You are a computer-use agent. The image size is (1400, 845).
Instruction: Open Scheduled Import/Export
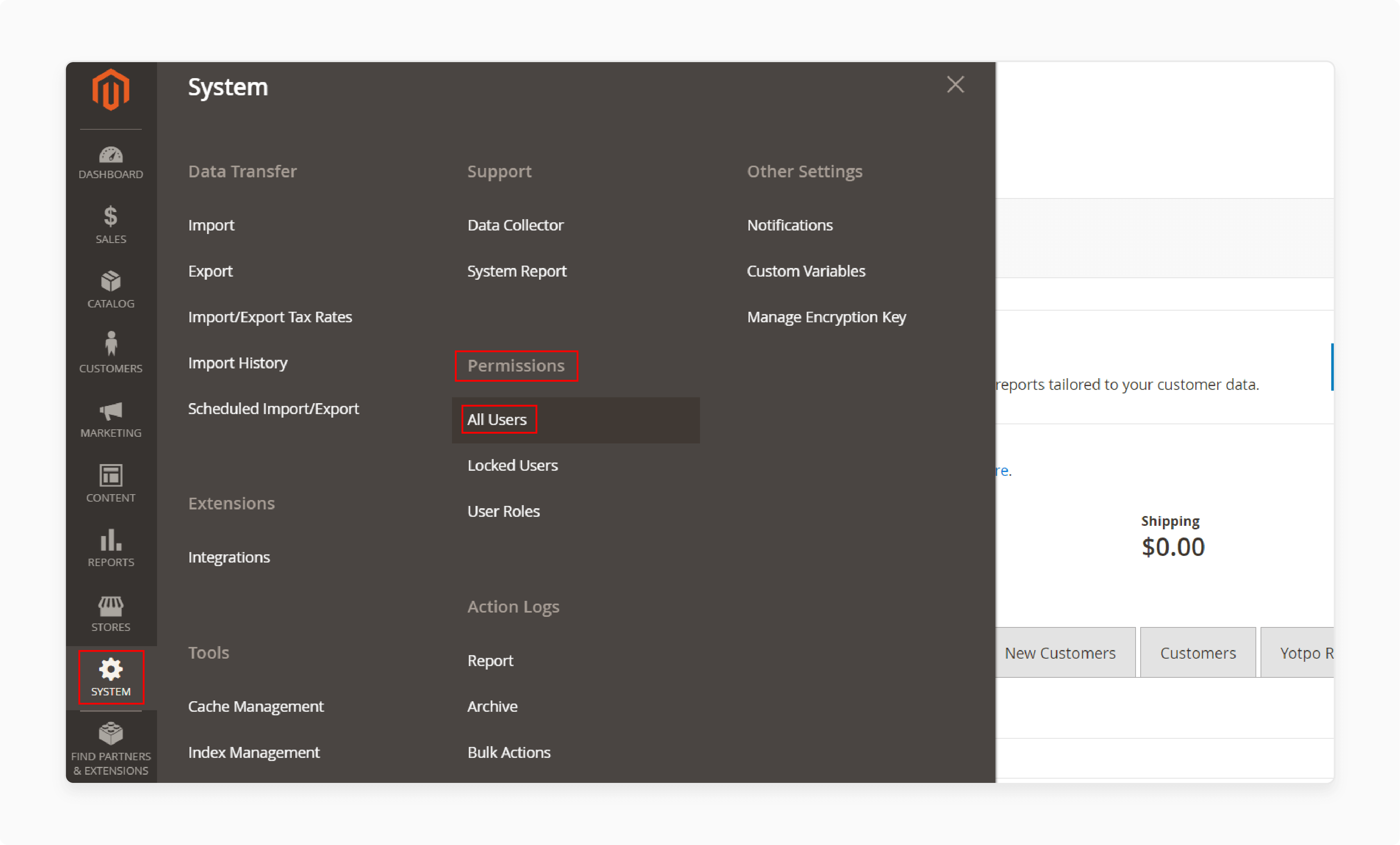click(273, 409)
